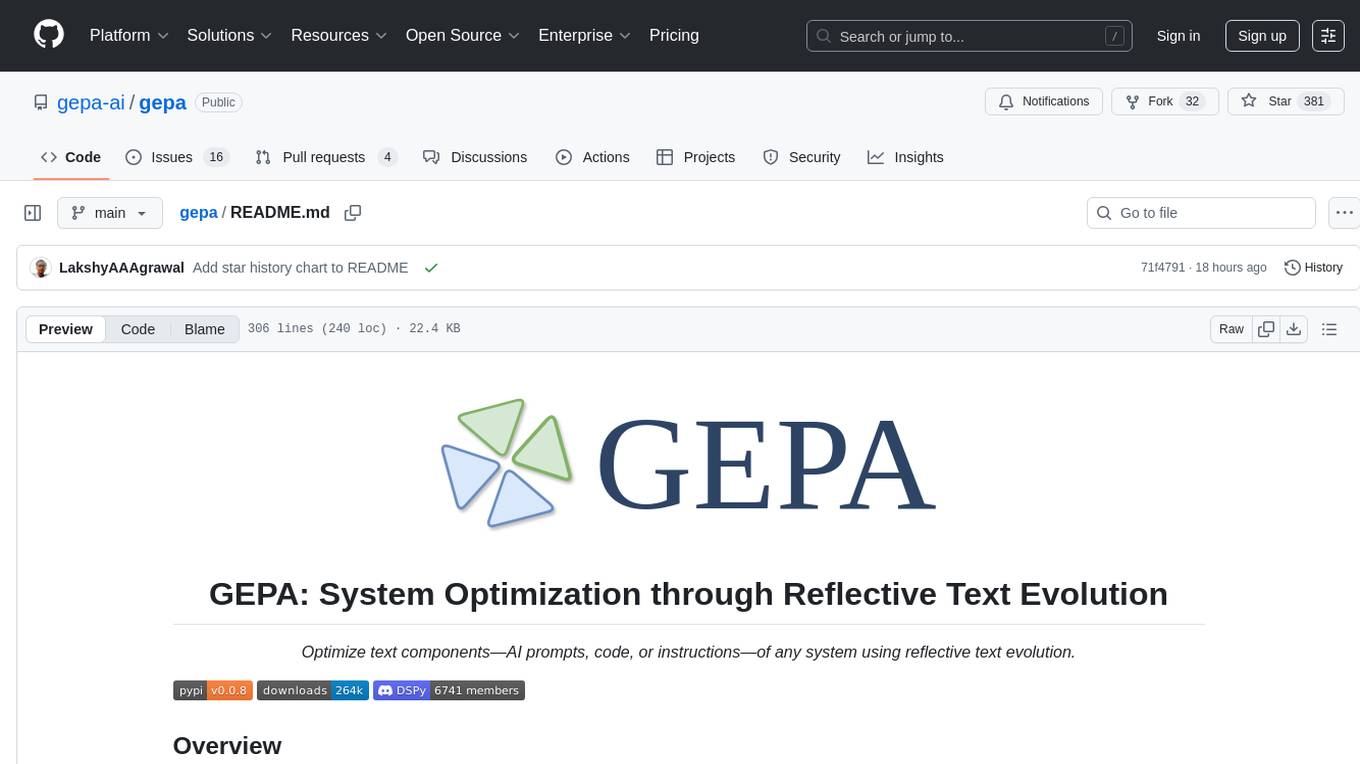Switch to the Issues tab
The image size is (1360, 764).
tap(177, 157)
